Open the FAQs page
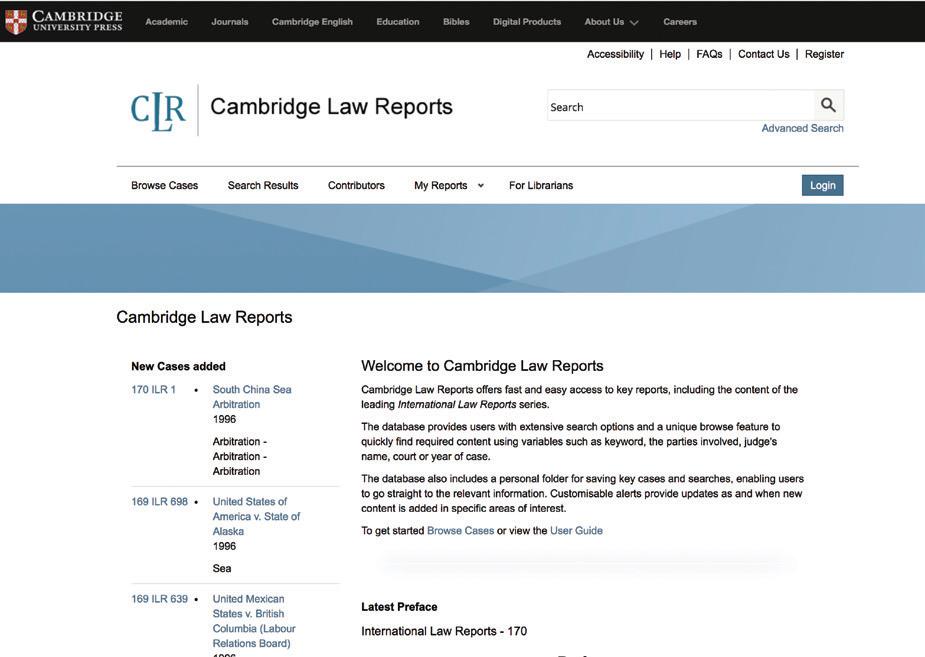The height and width of the screenshot is (657, 925). [709, 54]
